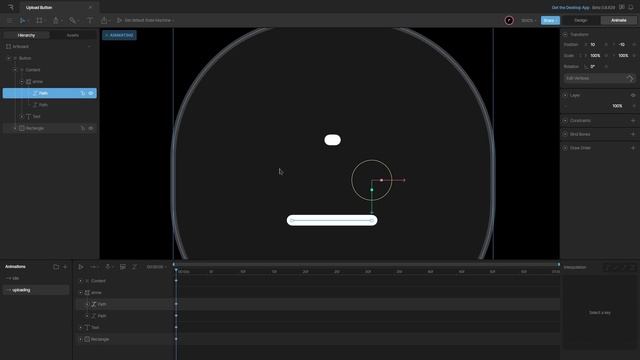
Task: Open Set default State Machine dropdown
Action: pos(146,20)
